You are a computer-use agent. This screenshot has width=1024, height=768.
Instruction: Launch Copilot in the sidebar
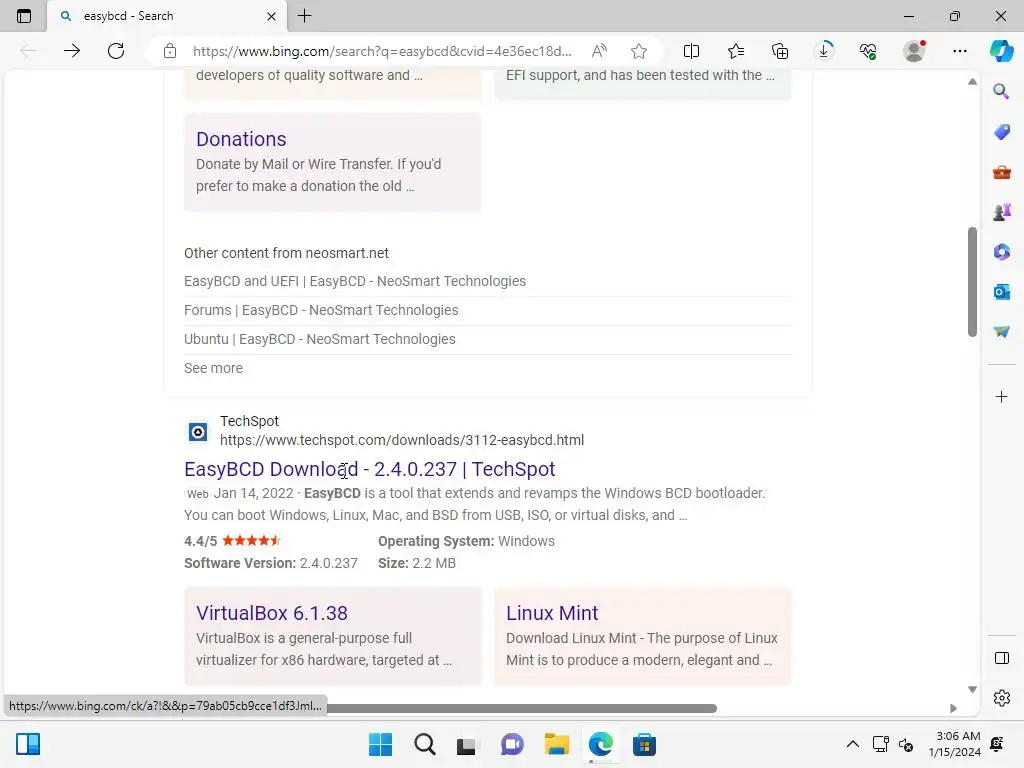click(x=1001, y=51)
